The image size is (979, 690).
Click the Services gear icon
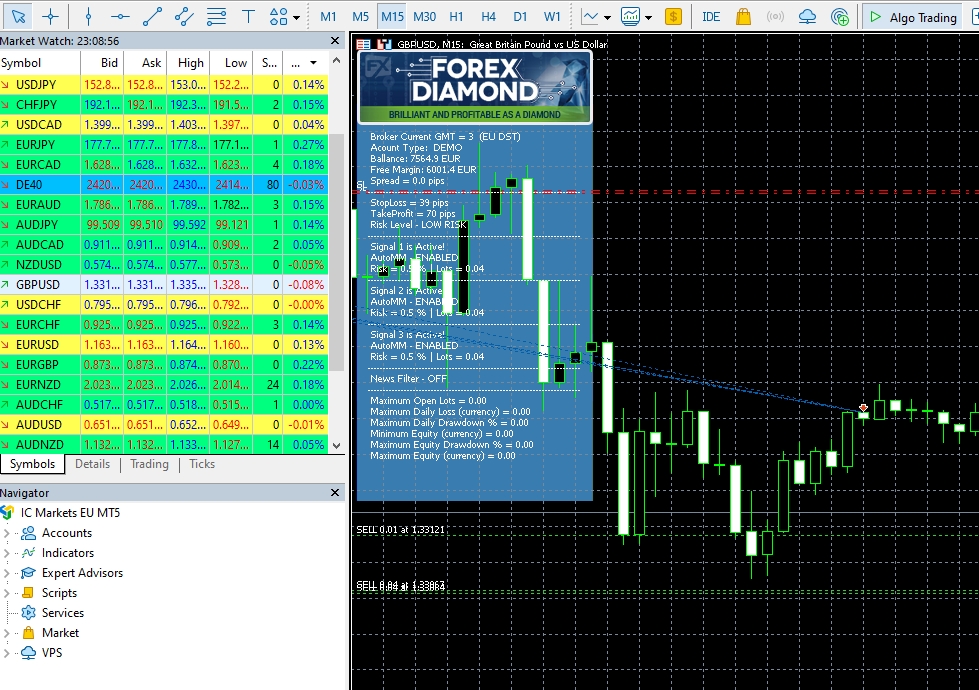(28, 613)
